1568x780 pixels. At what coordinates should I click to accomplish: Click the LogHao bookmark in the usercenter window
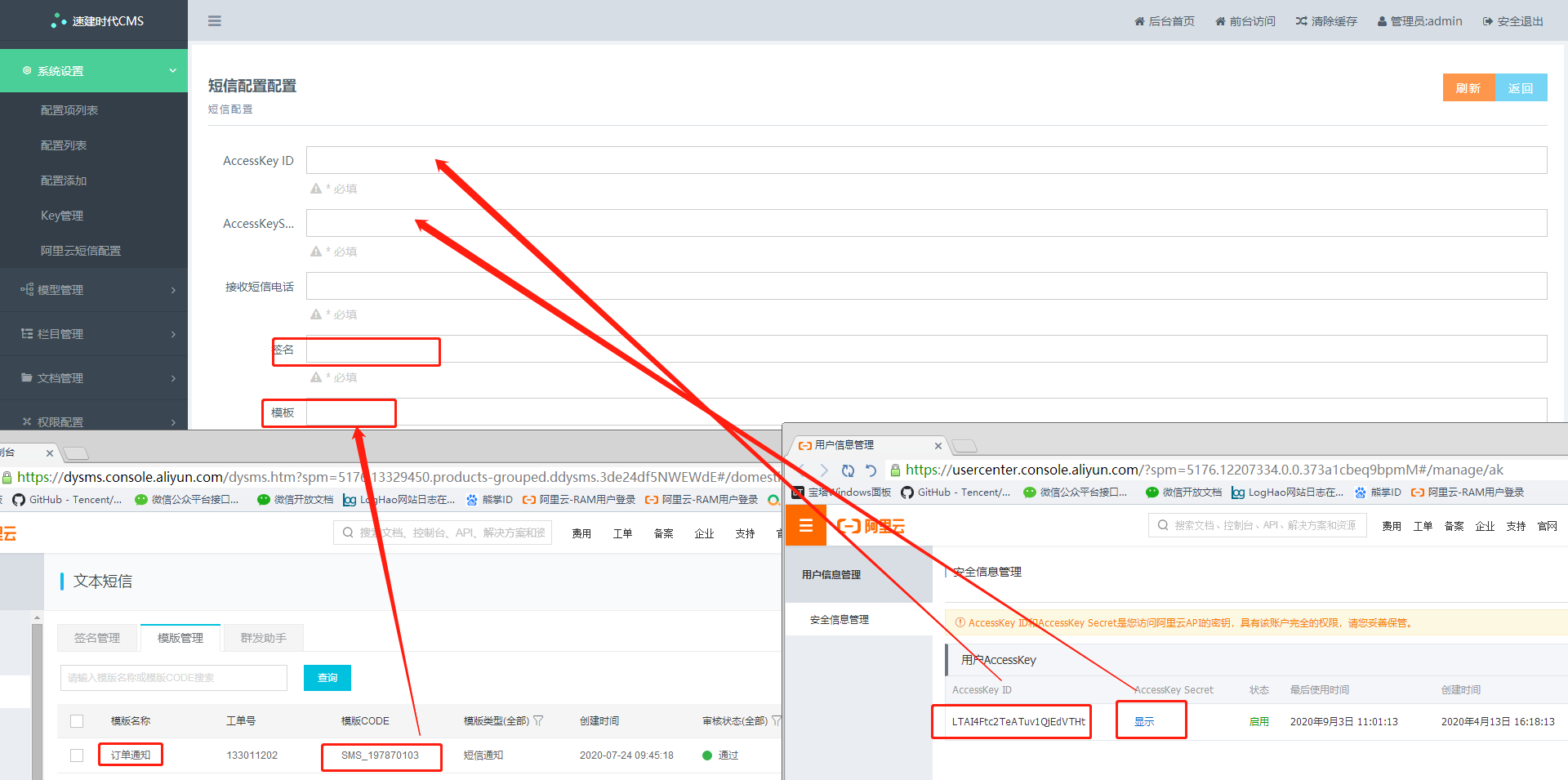click(1287, 493)
